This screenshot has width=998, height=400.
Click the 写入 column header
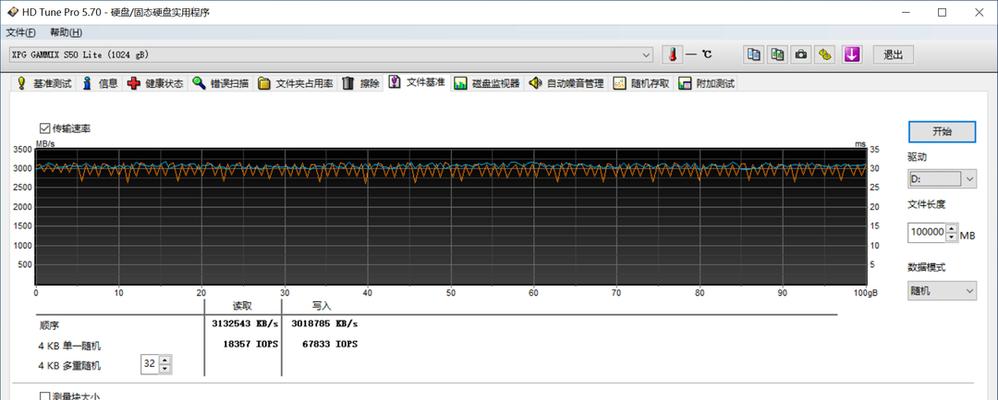[x=321, y=306]
